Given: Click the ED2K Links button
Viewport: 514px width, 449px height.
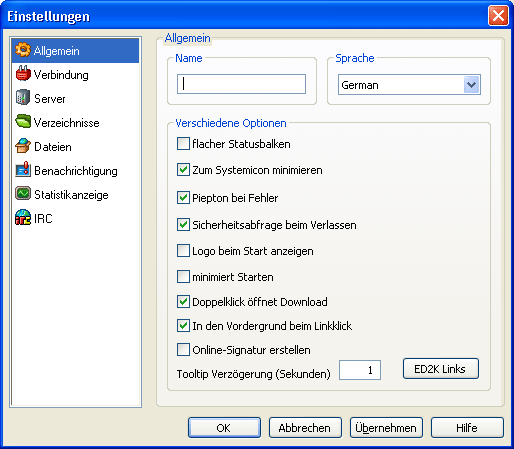Looking at the screenshot, I should pyautogui.click(x=441, y=369).
